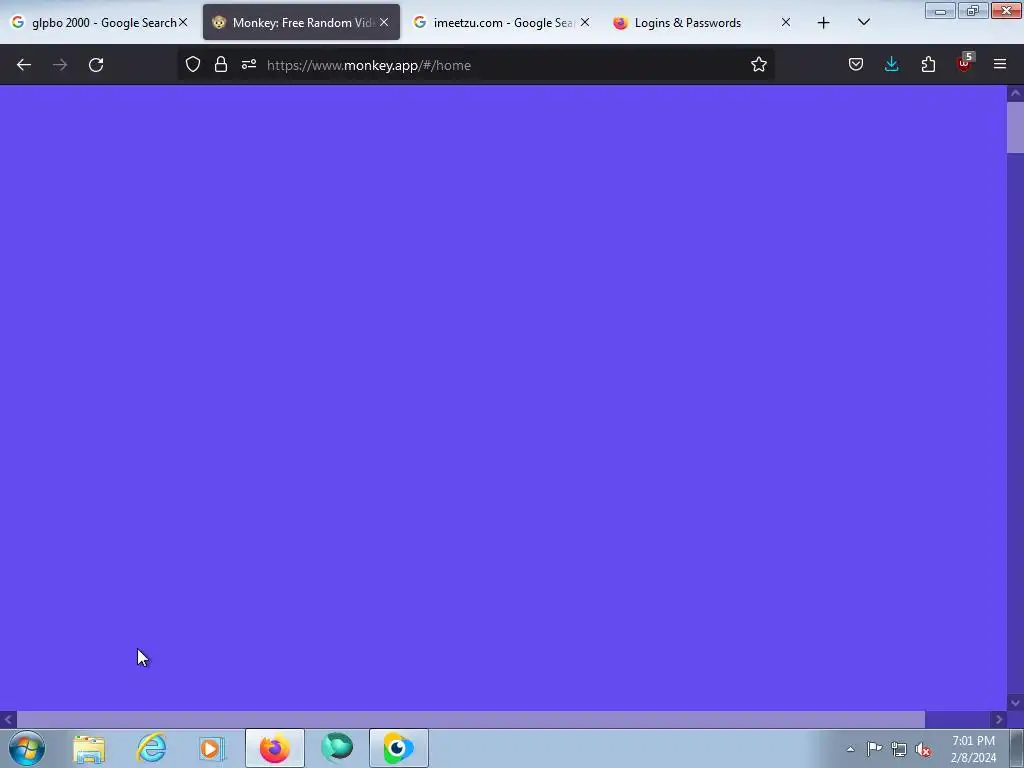
Task: Open the network status tray icon
Action: pos(899,749)
